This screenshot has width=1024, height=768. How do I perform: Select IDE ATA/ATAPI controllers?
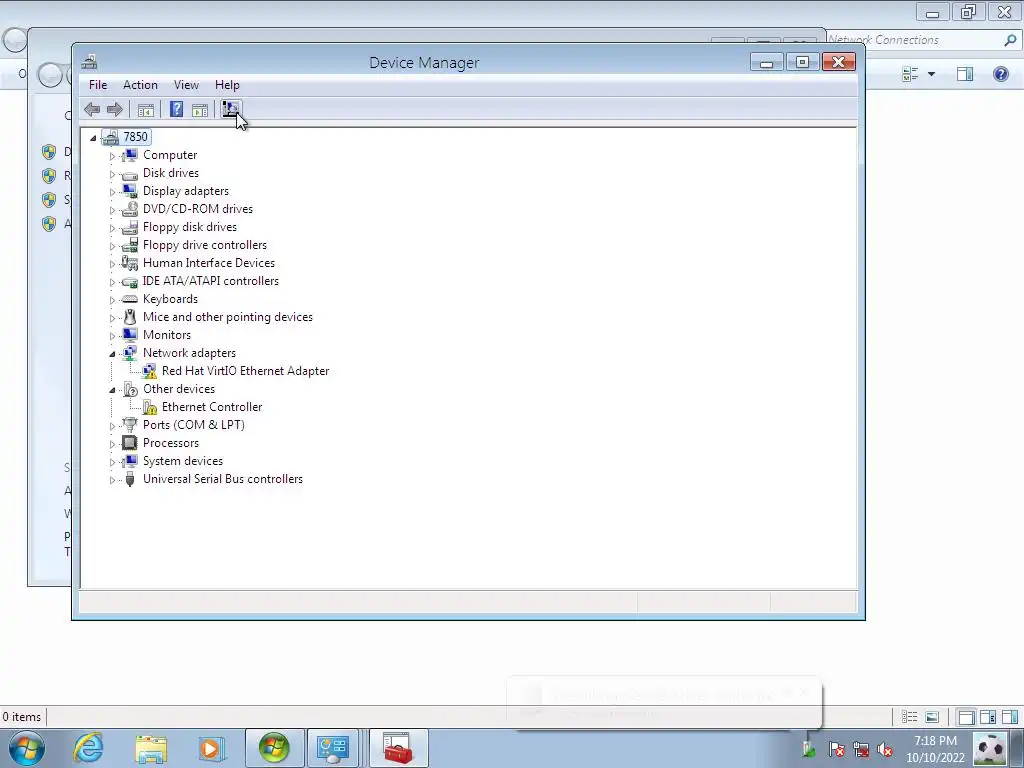point(211,281)
